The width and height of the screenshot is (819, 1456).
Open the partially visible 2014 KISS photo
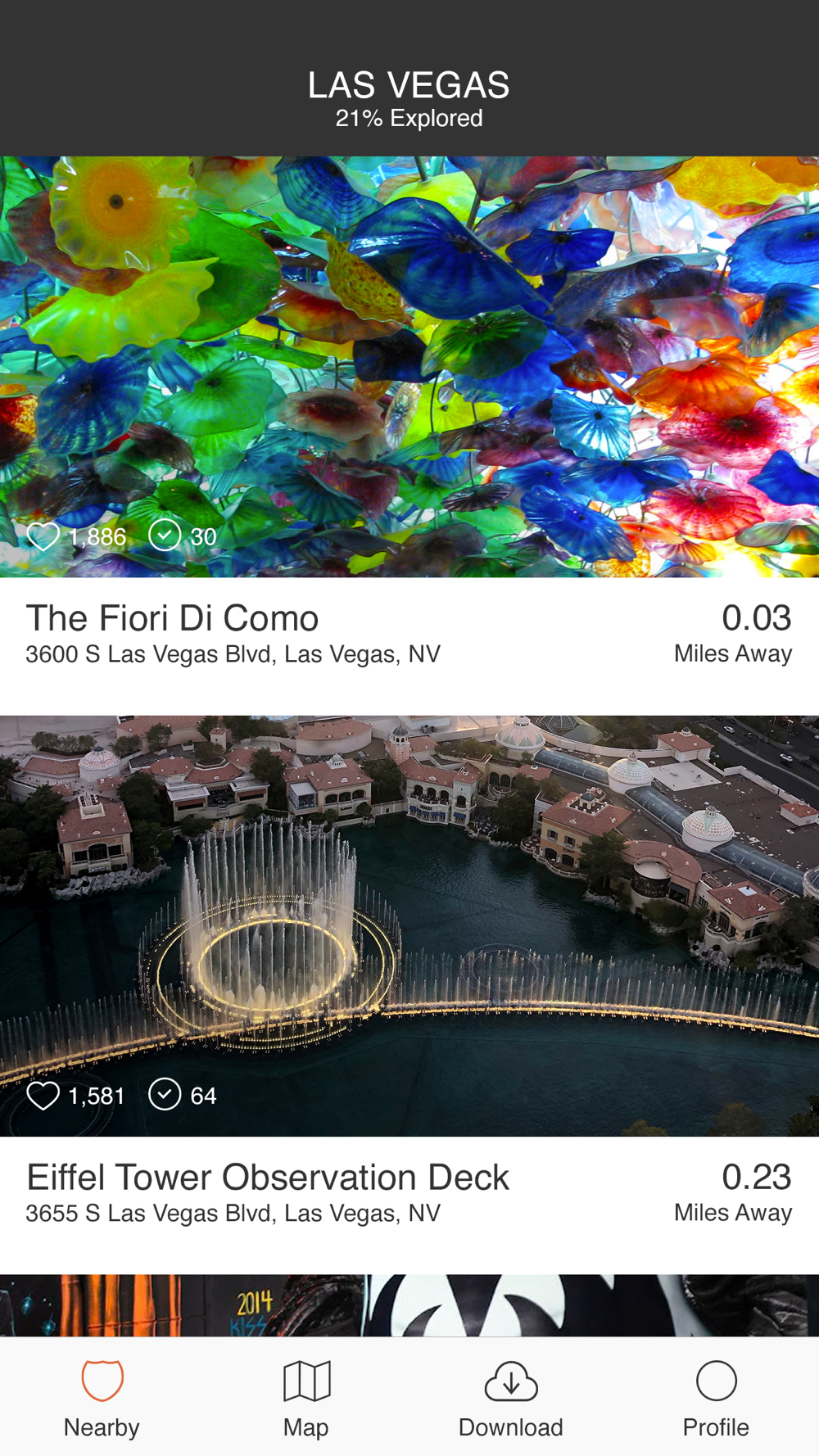[409, 1305]
